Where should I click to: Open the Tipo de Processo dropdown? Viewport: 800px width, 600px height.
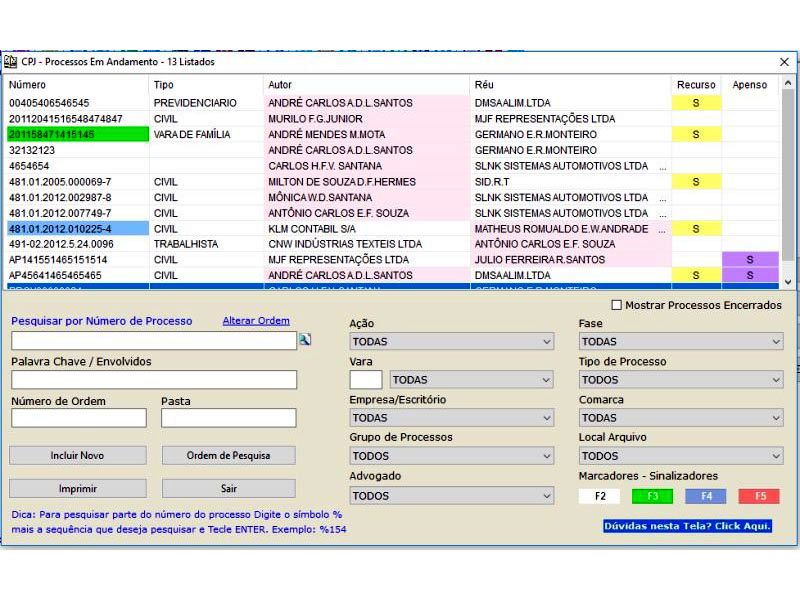click(x=680, y=380)
